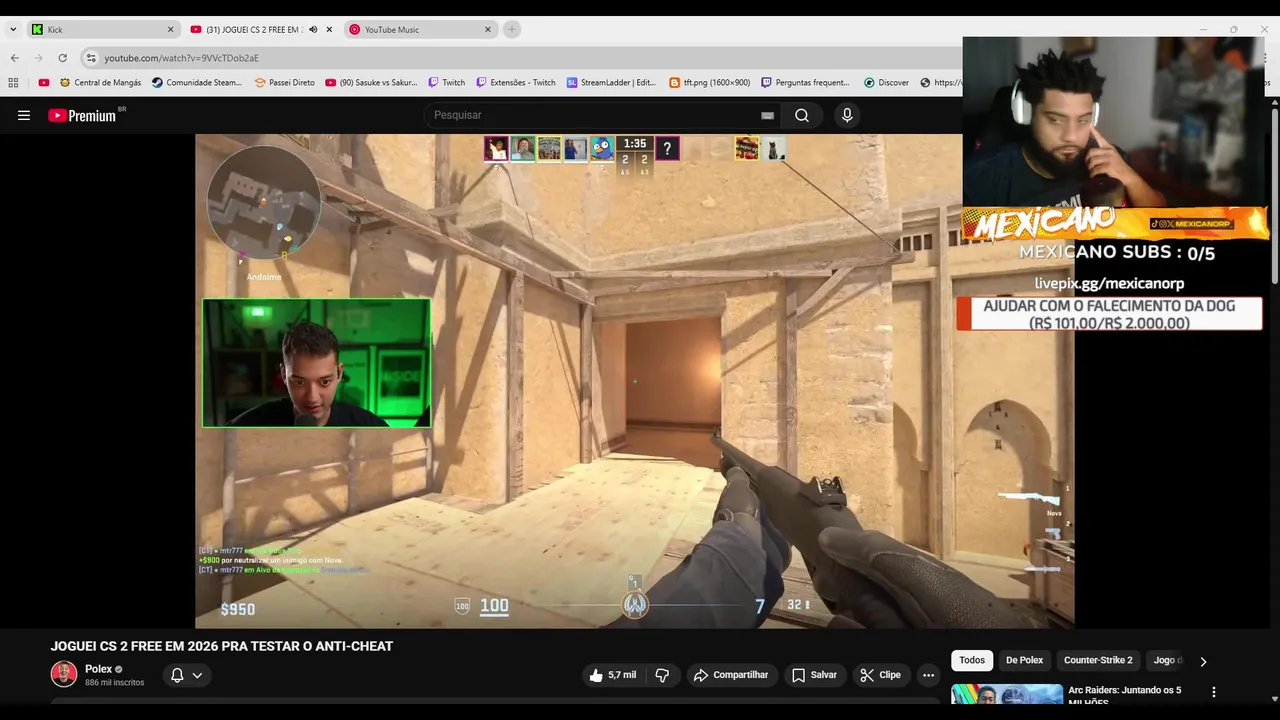Open the Comunidade Steam bookmark

(x=197, y=83)
